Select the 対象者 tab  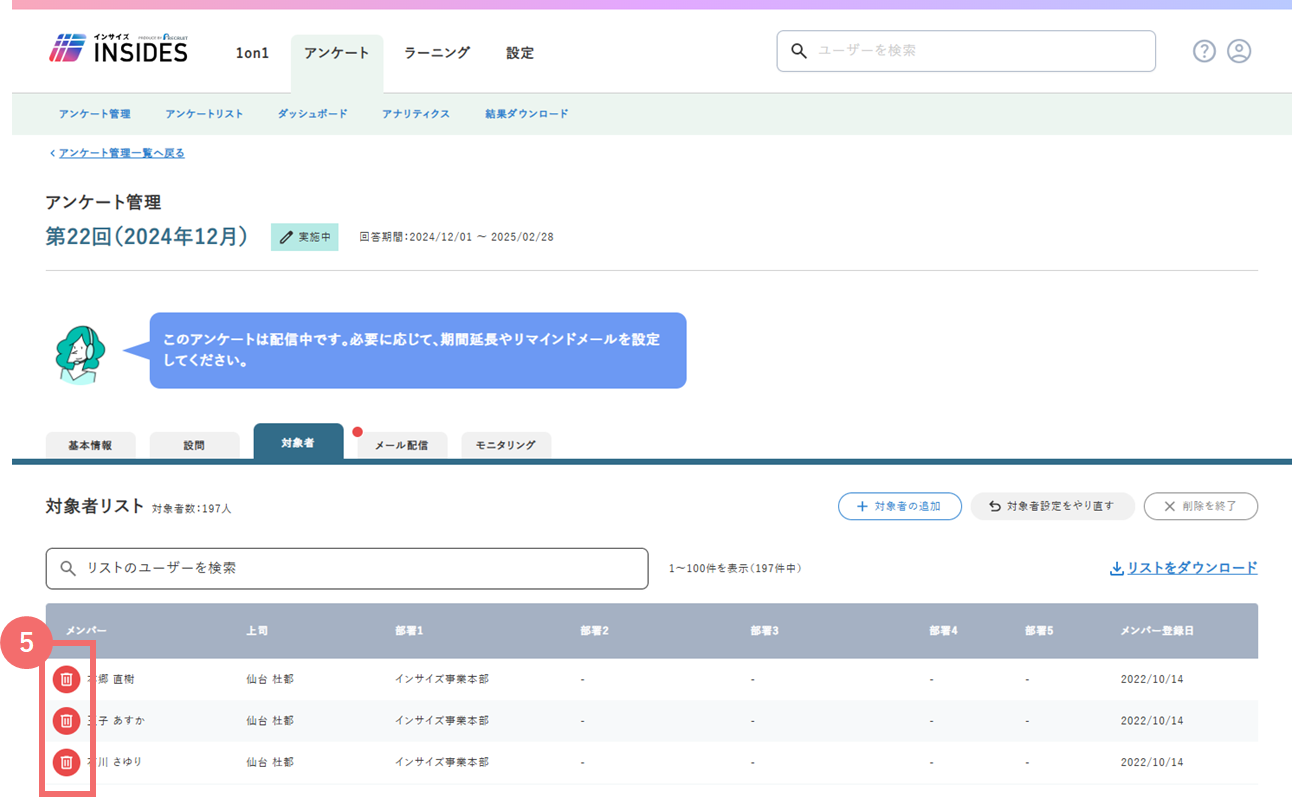coord(299,442)
